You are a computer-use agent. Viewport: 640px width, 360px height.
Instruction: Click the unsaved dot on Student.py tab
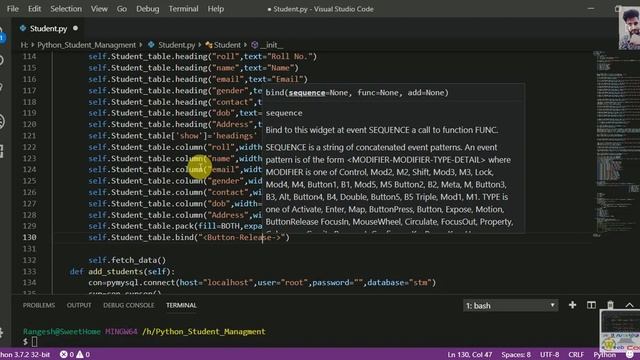pos(76,28)
